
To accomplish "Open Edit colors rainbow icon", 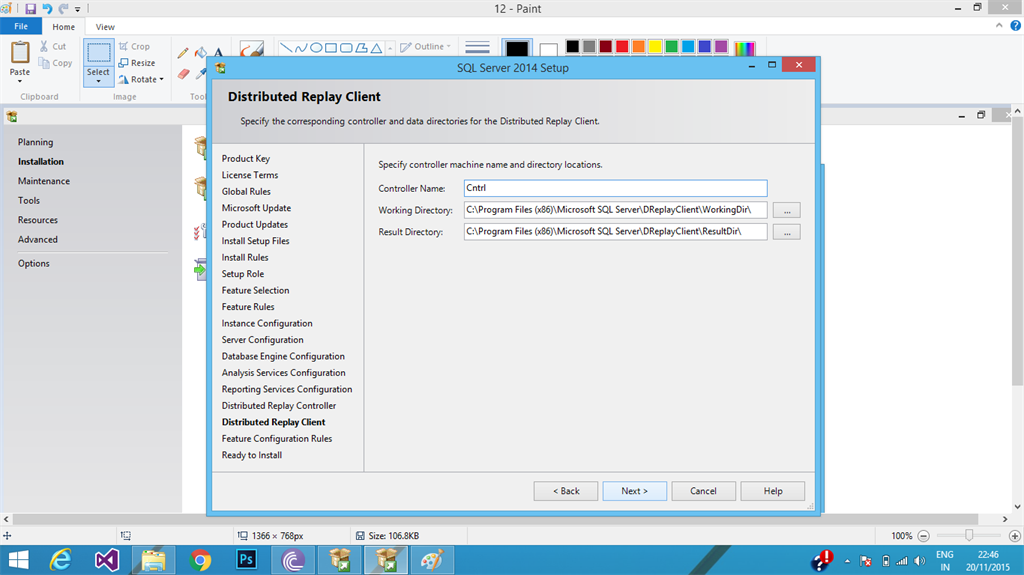I will 744,48.
